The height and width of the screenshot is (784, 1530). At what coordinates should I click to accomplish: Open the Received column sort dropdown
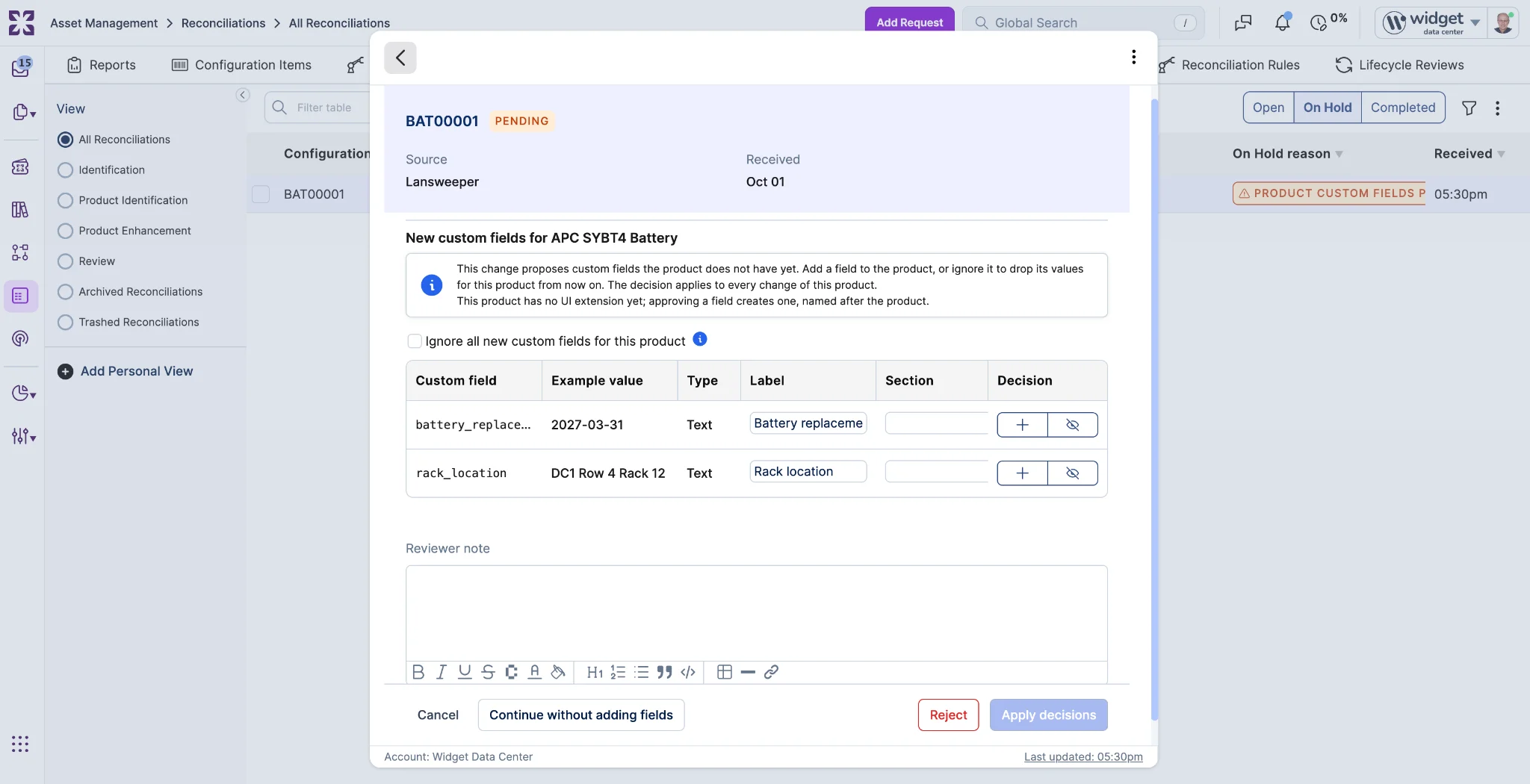click(1501, 155)
